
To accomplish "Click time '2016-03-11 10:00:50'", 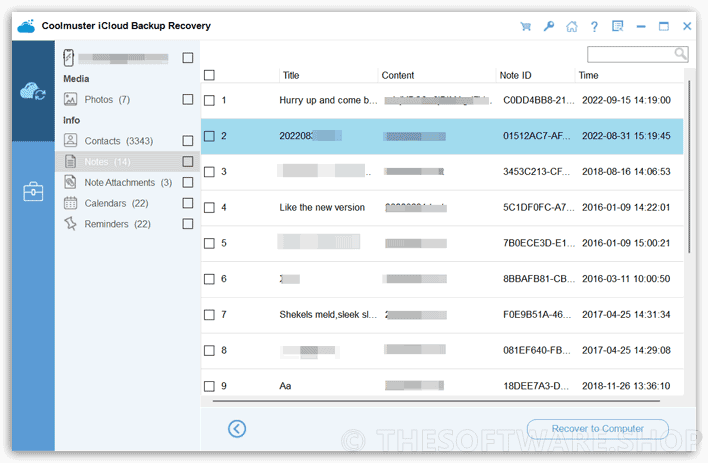I will point(626,279).
